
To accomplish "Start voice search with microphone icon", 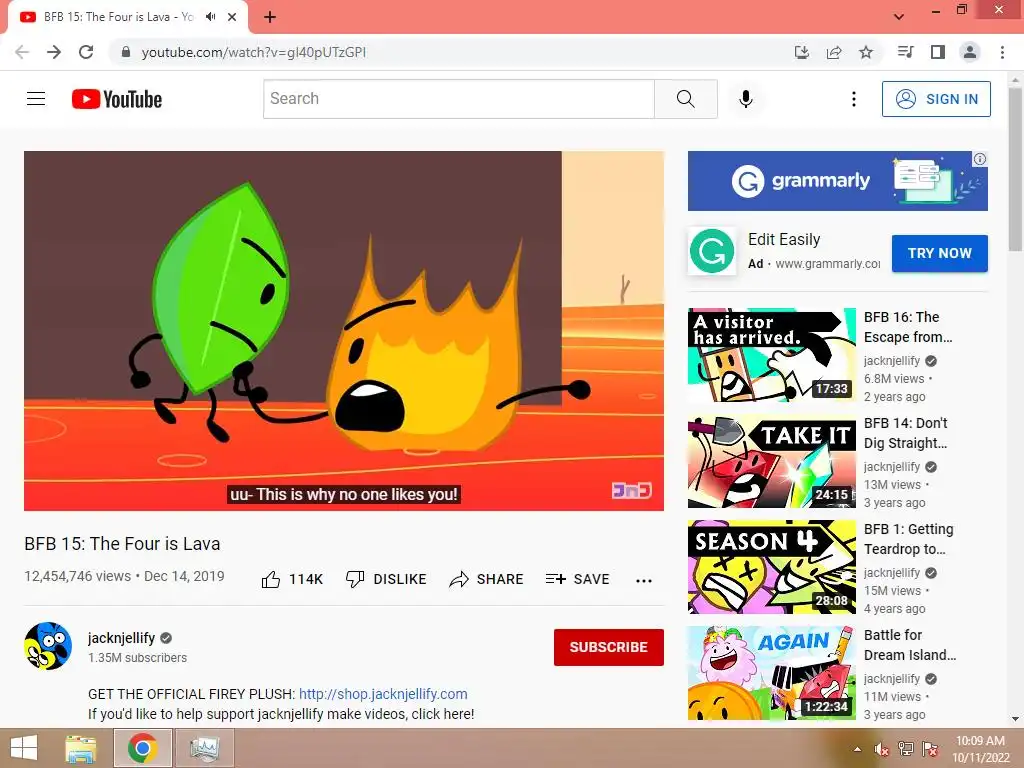I will 746,99.
